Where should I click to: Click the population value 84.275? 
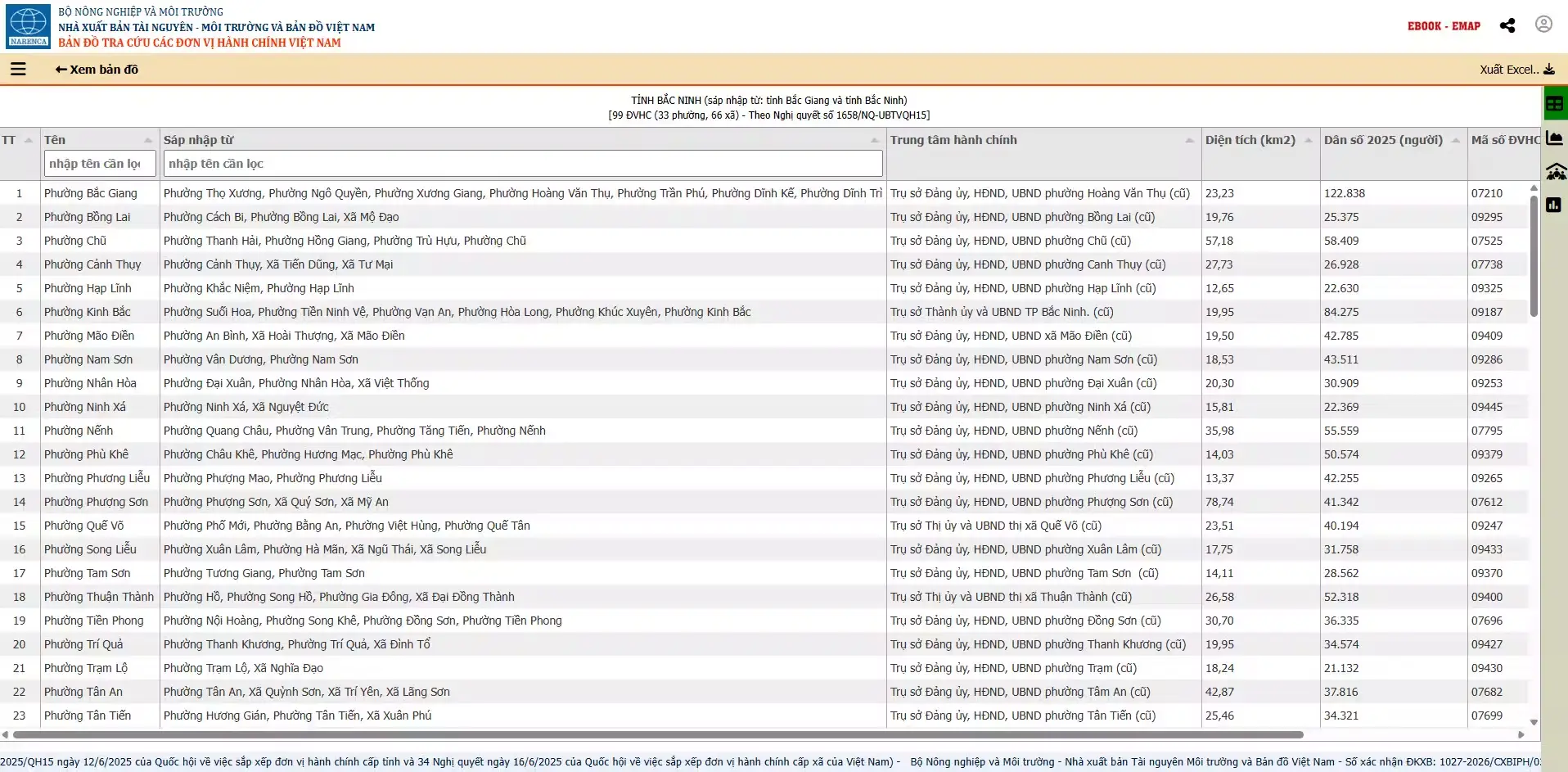pyautogui.click(x=1341, y=312)
